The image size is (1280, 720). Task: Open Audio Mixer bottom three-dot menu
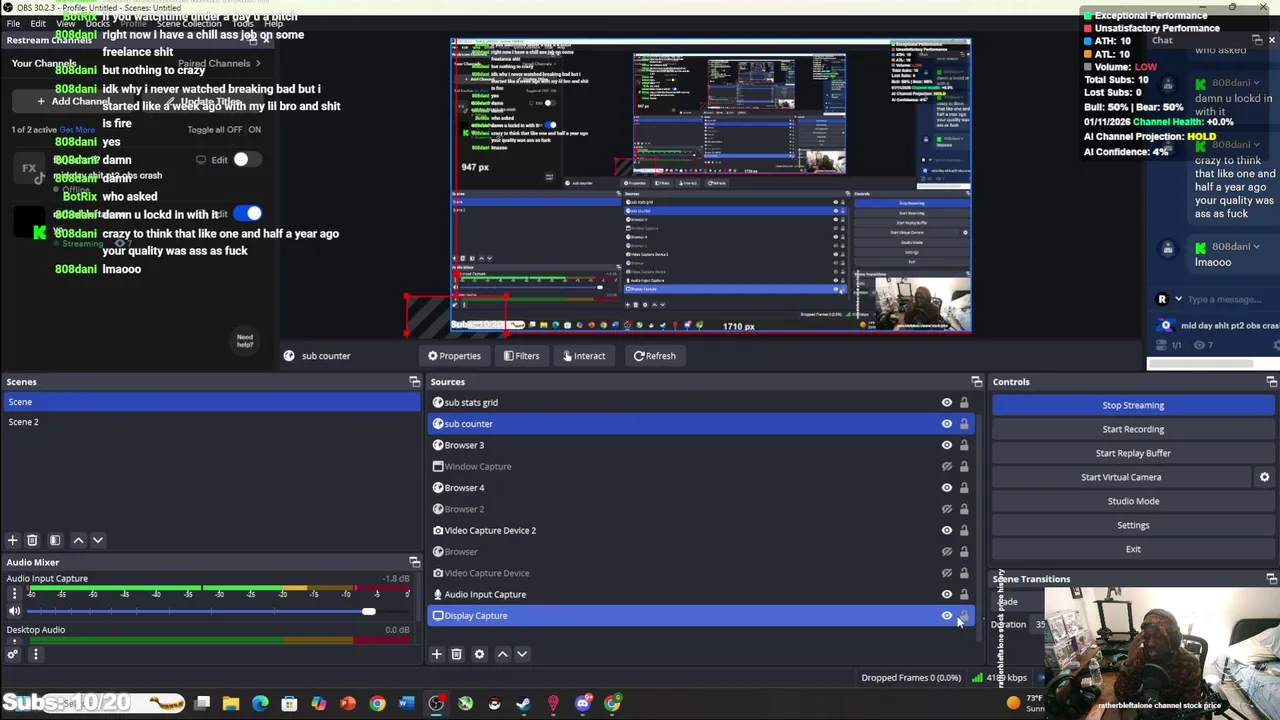pyautogui.click(x=35, y=654)
